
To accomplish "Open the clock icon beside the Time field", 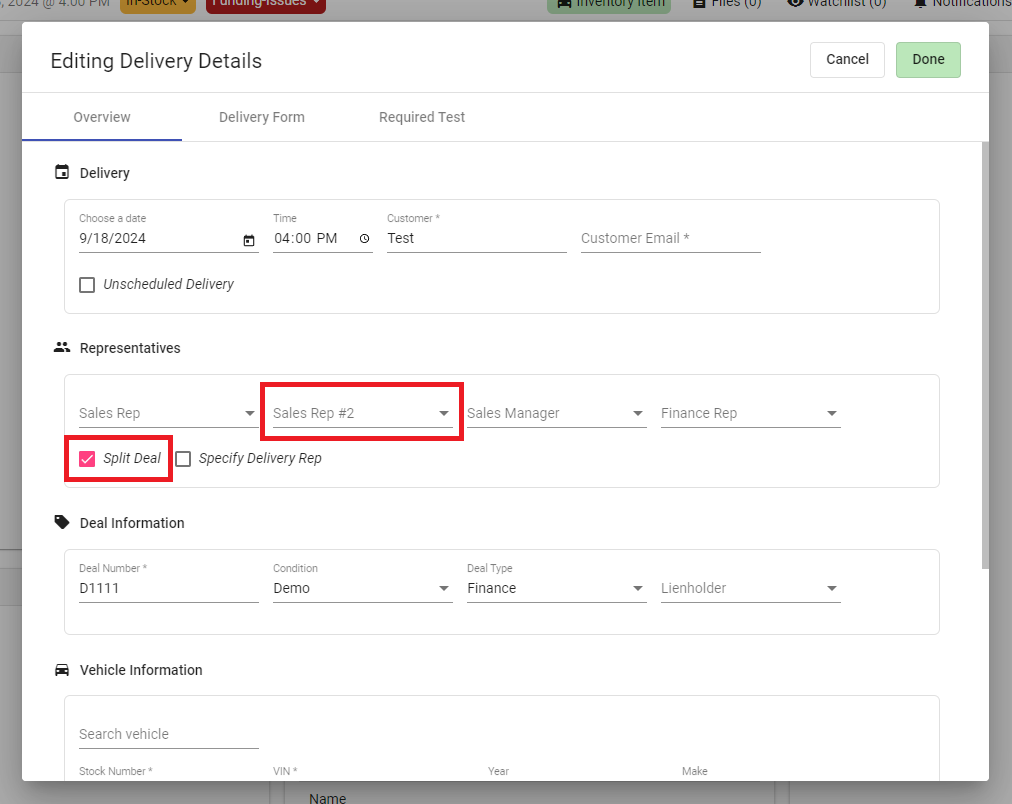I will [362, 239].
